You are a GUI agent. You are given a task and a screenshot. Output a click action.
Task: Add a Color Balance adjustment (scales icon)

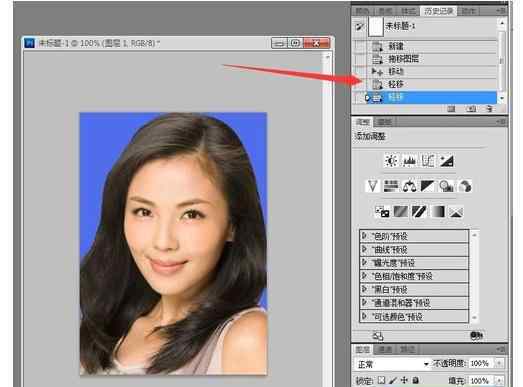tap(409, 186)
